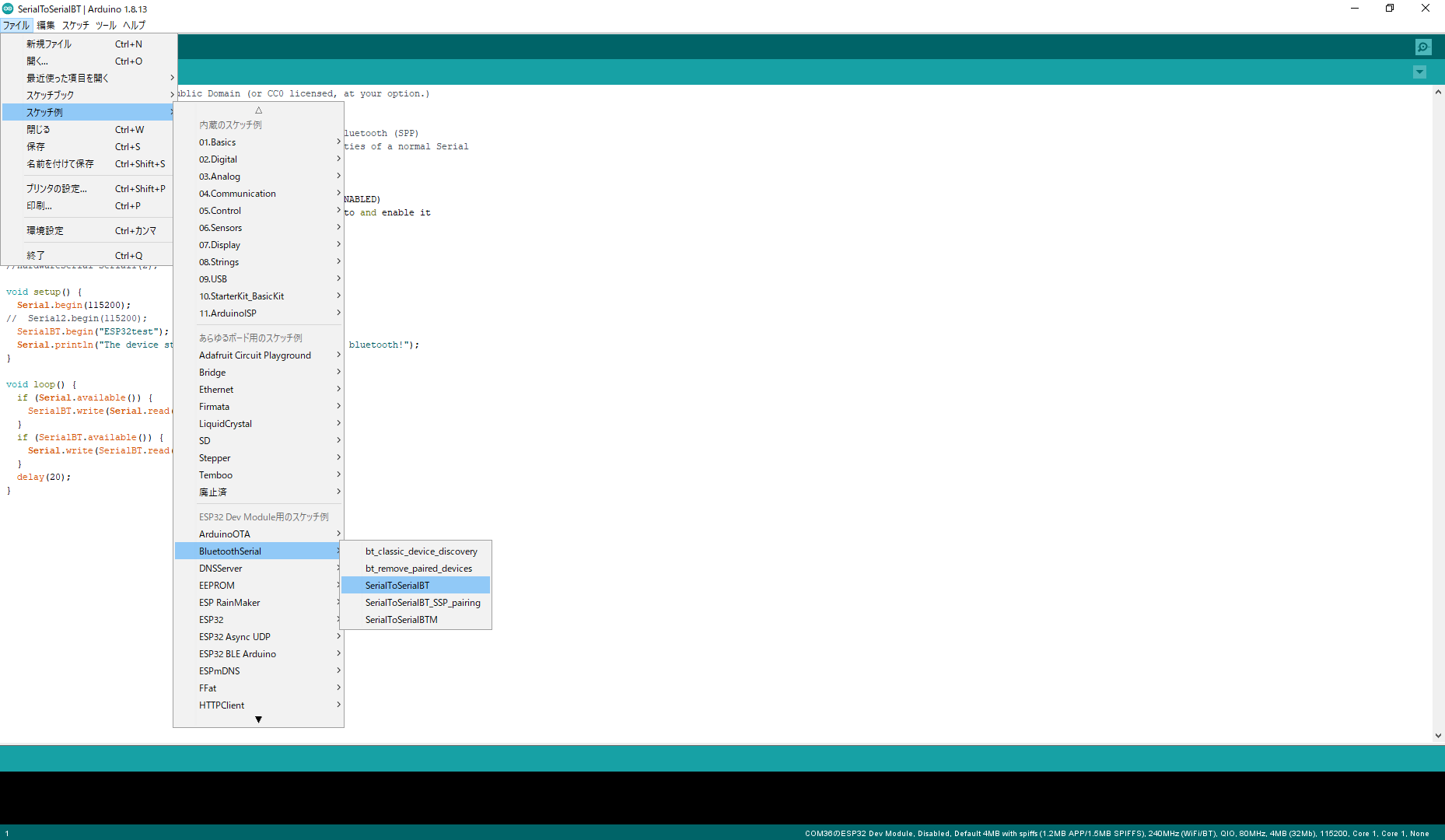Open the SerialToSerialBTM example
1445x840 pixels.
coord(416,620)
